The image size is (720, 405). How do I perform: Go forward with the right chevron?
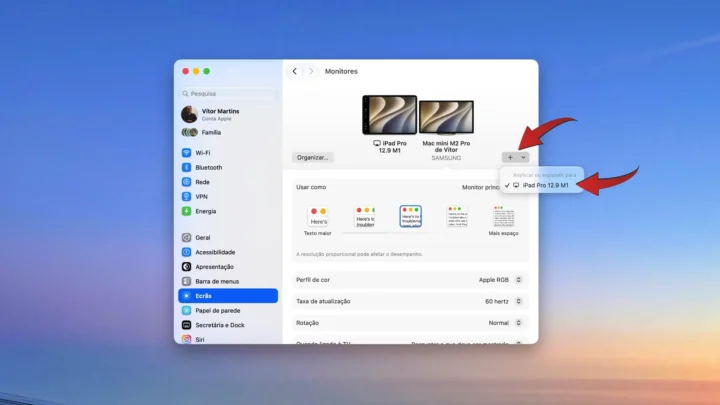[311, 71]
